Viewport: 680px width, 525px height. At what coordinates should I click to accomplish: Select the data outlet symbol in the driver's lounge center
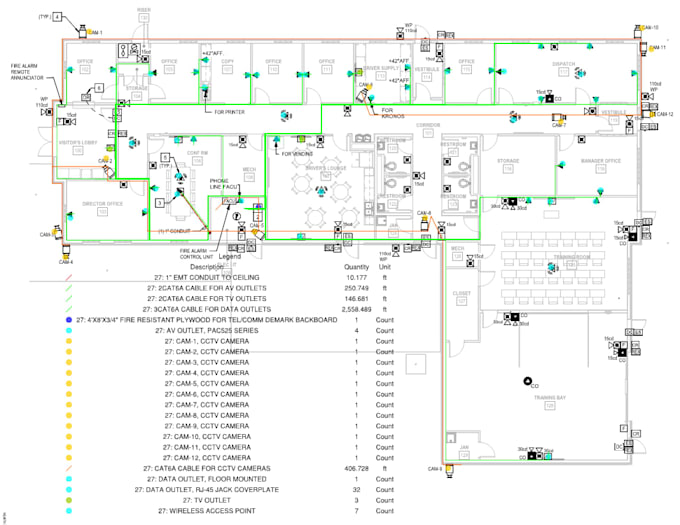321,190
